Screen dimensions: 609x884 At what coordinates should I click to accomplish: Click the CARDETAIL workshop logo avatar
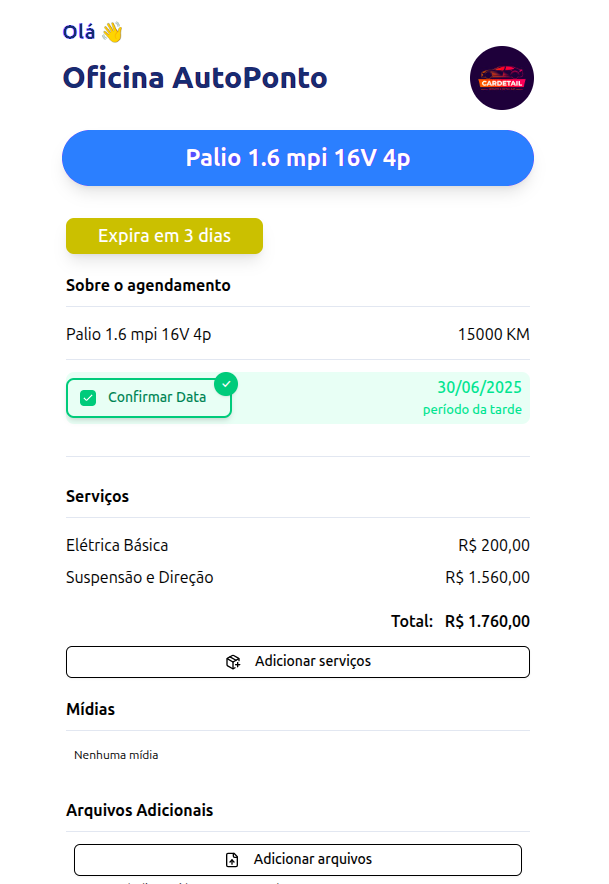click(501, 78)
